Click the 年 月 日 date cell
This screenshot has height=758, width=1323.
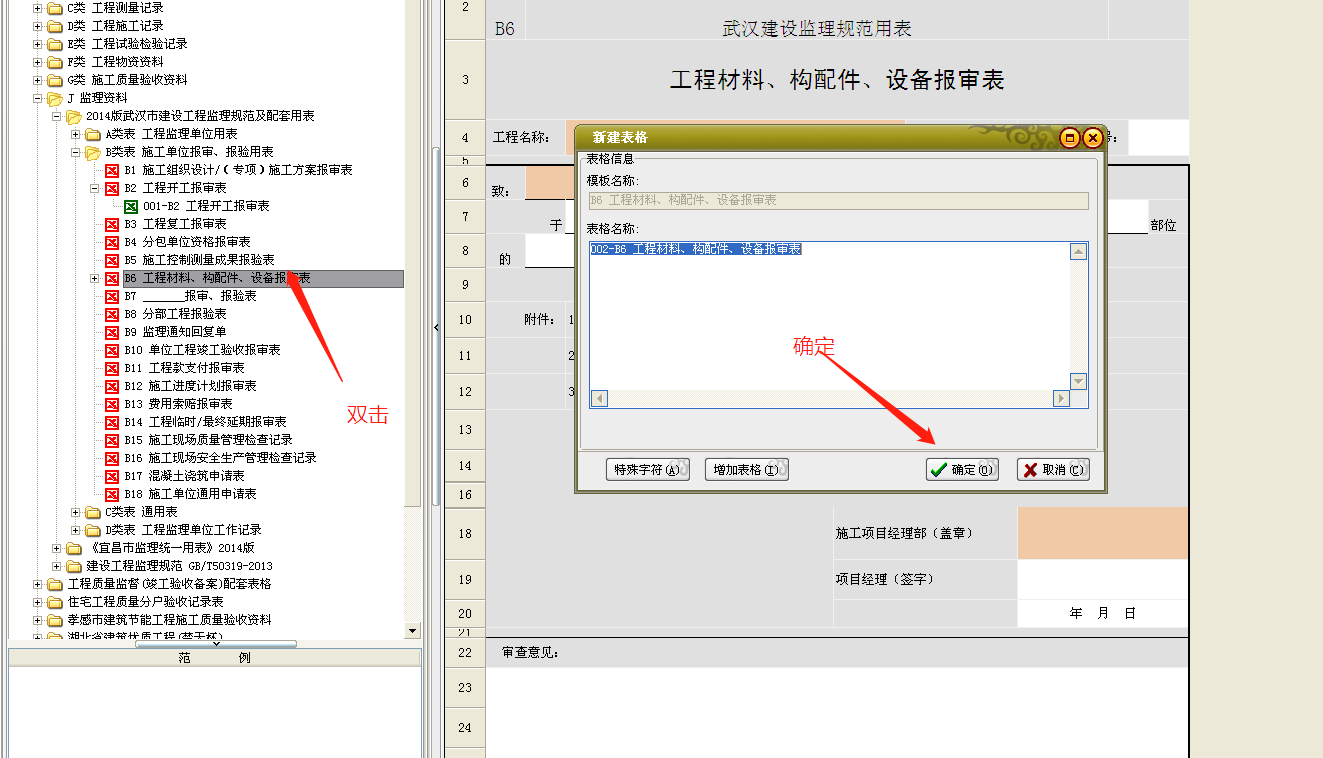pyautogui.click(x=1103, y=613)
